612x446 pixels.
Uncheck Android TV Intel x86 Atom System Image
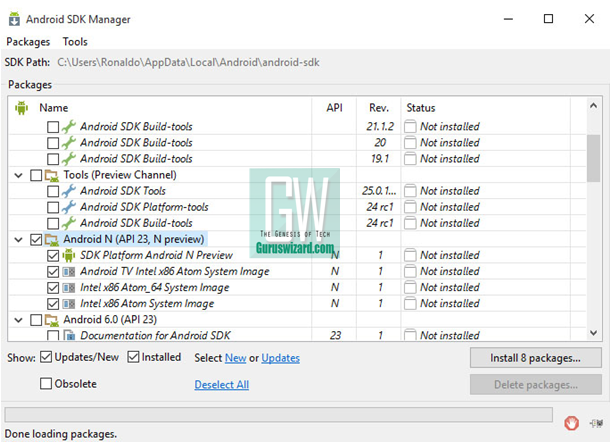53,272
